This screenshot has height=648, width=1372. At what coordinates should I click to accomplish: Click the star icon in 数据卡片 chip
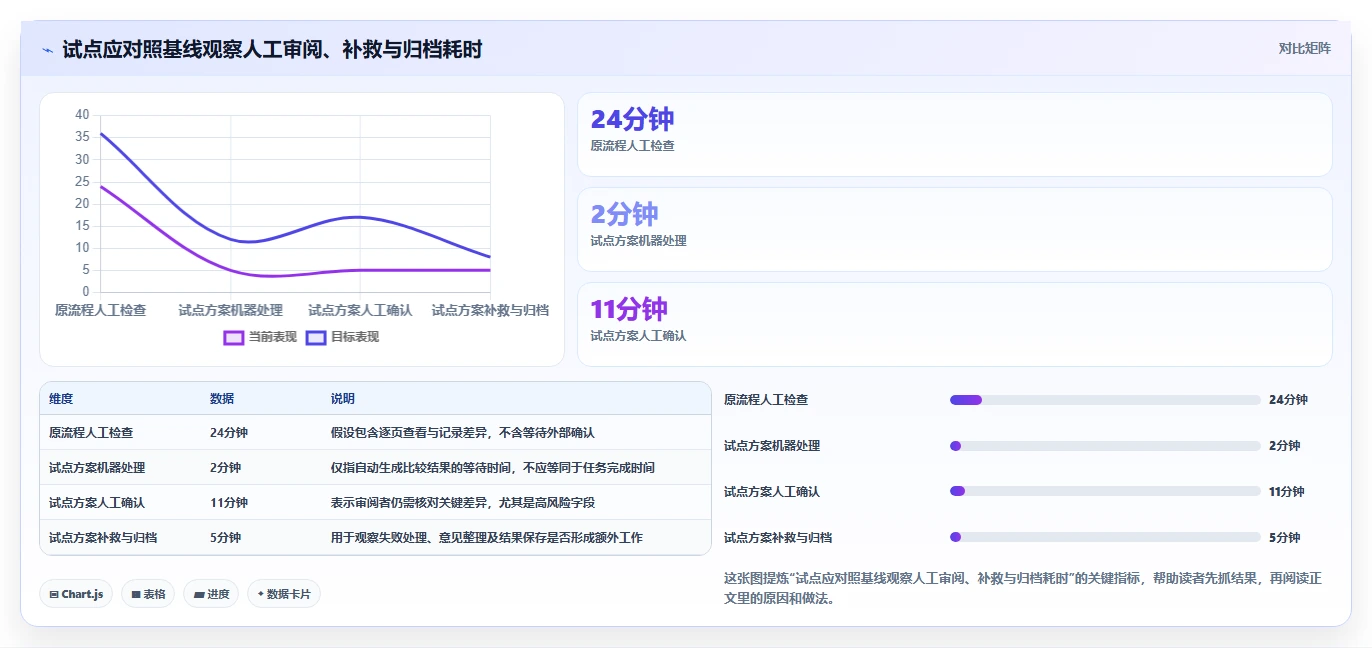point(261,594)
